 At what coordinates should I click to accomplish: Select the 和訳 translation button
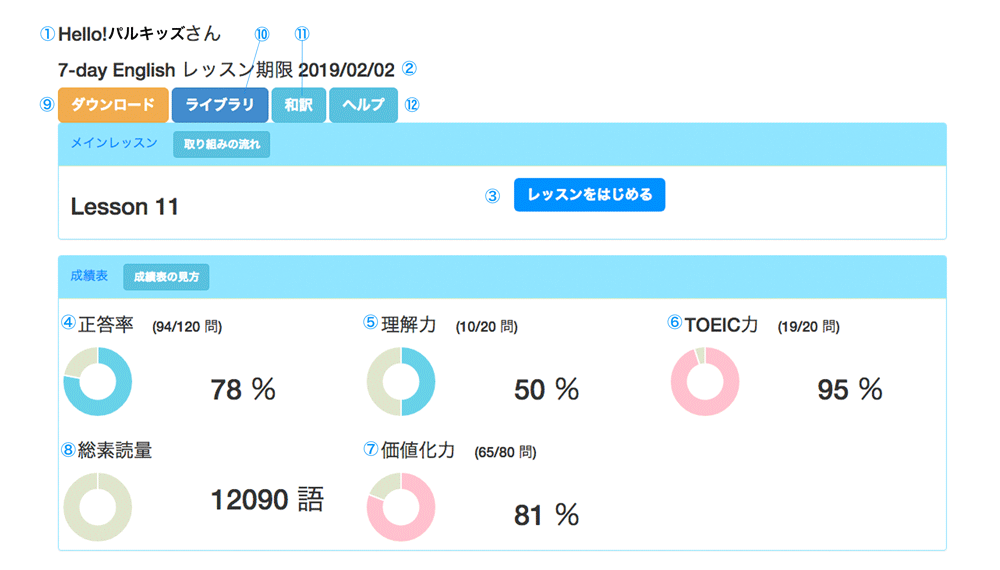(x=299, y=105)
